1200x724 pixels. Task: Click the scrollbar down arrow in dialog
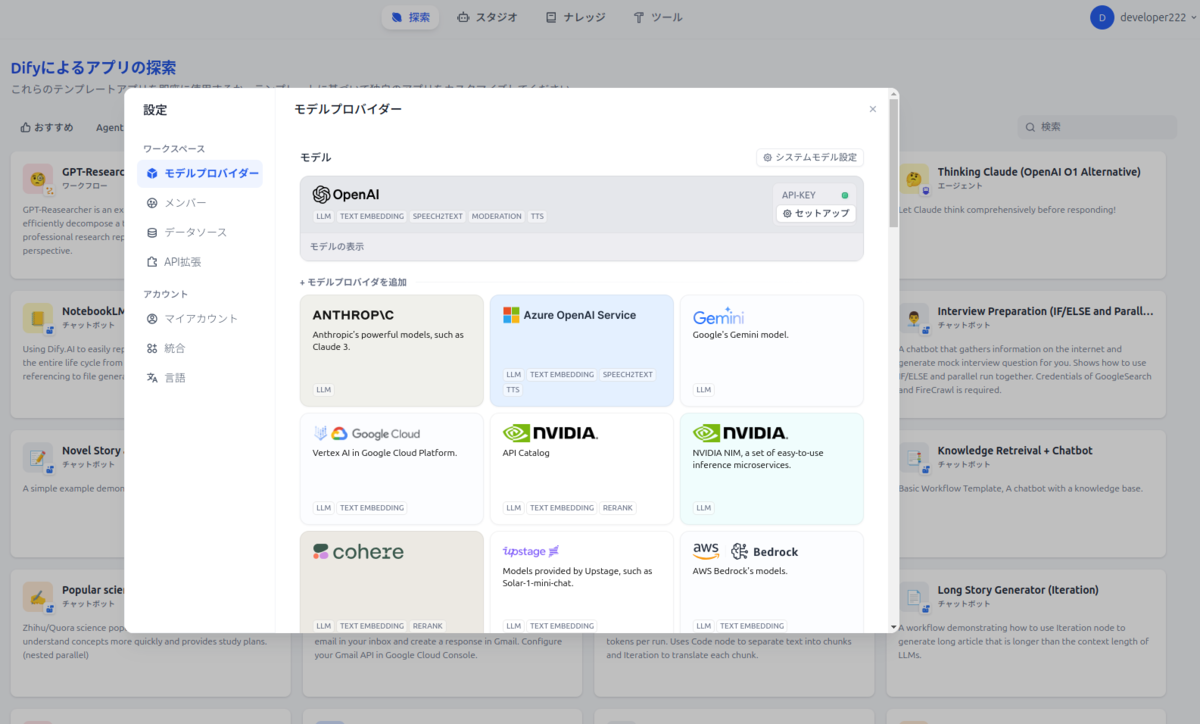[893, 627]
